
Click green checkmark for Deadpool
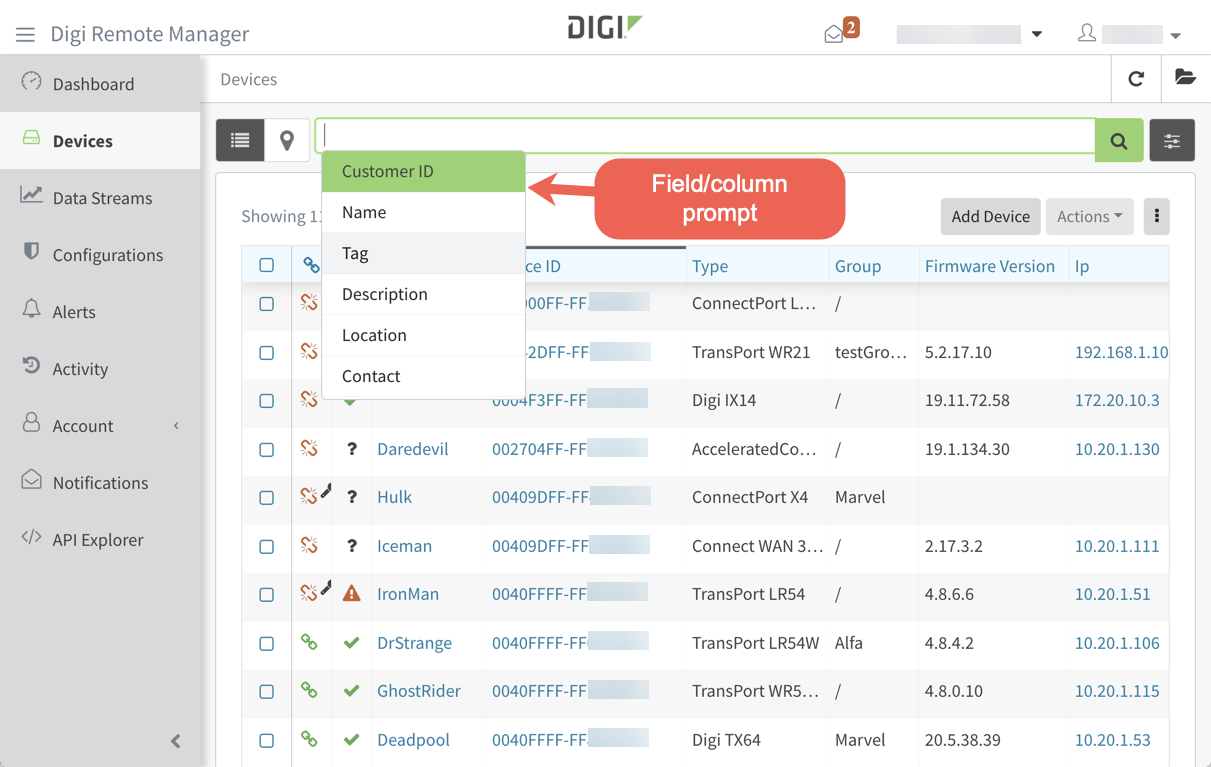click(352, 740)
